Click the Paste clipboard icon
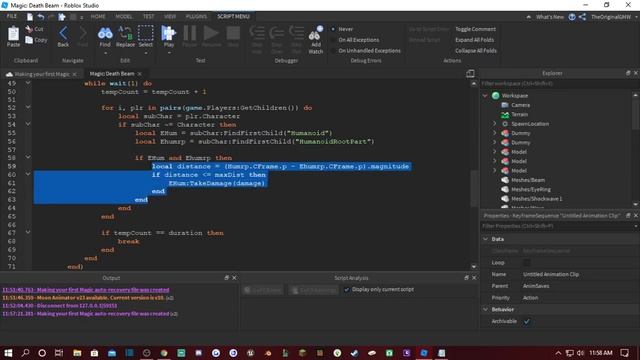The height and width of the screenshot is (360, 640). tap(13, 34)
